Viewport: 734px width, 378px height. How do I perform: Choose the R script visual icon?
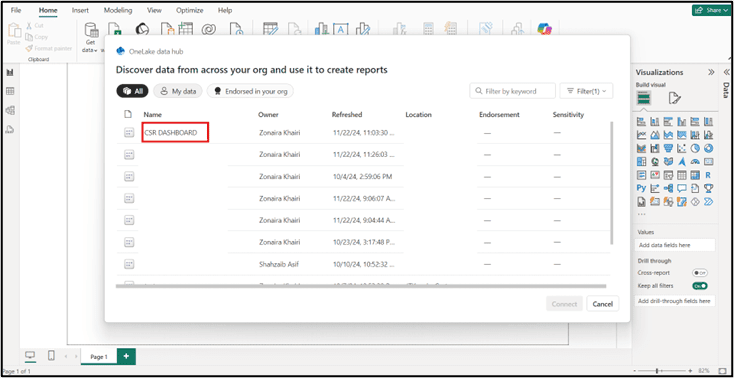tap(708, 175)
